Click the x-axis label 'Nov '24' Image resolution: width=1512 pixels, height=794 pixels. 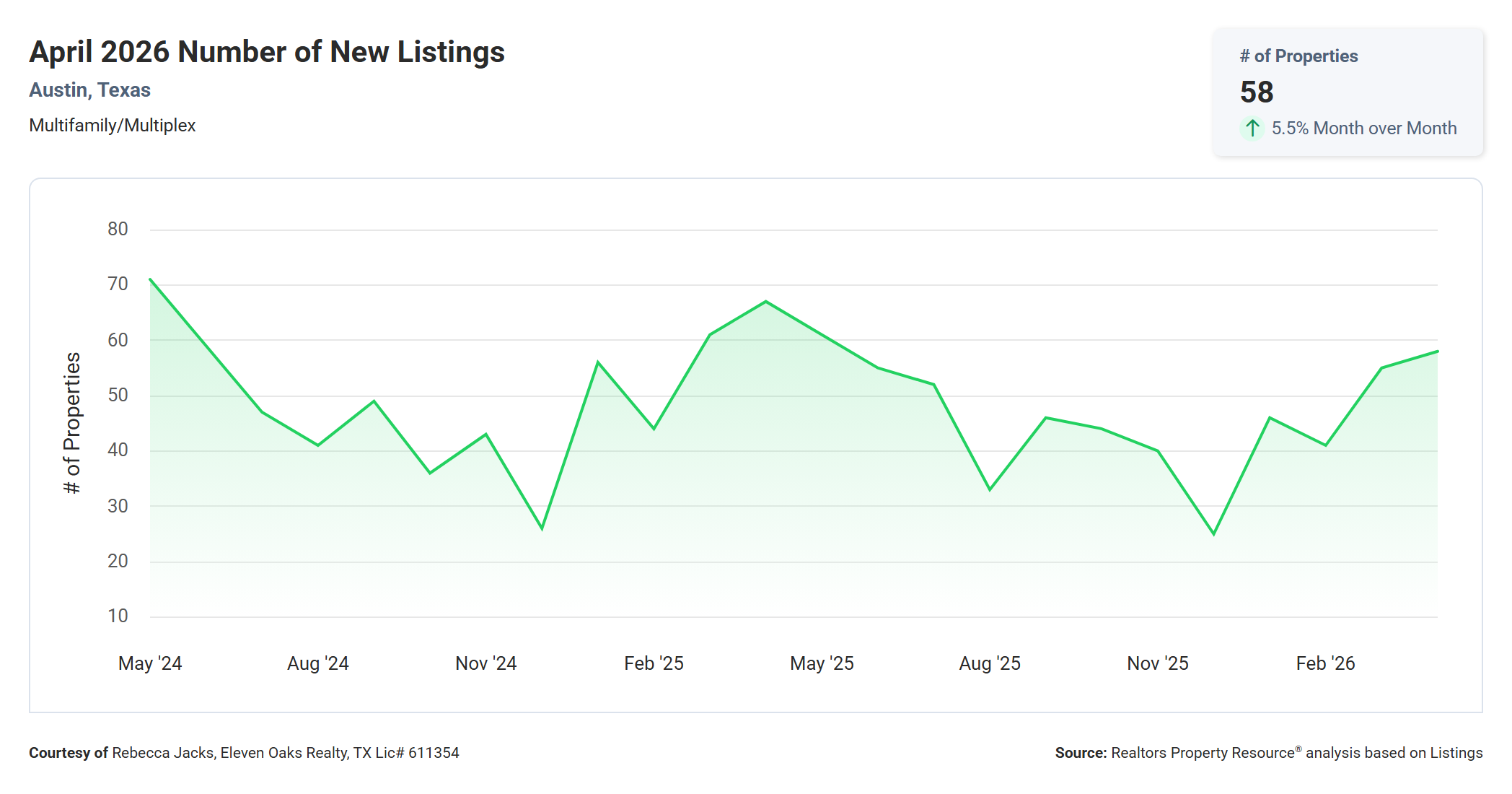tap(486, 663)
